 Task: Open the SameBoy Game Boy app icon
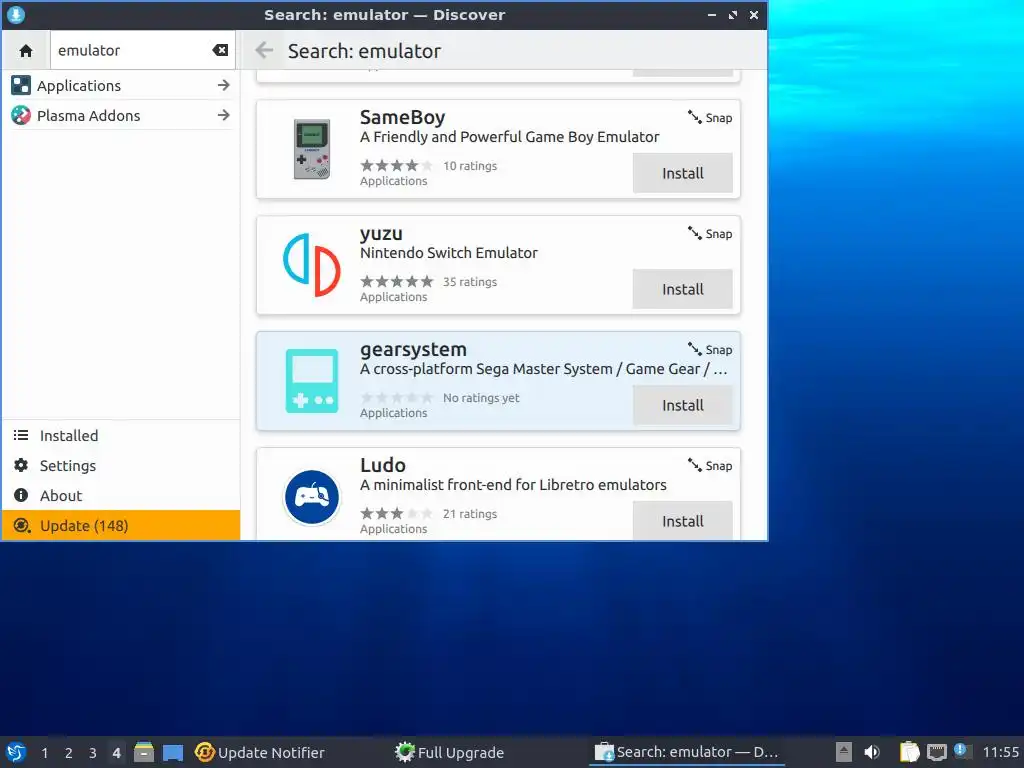coord(312,149)
